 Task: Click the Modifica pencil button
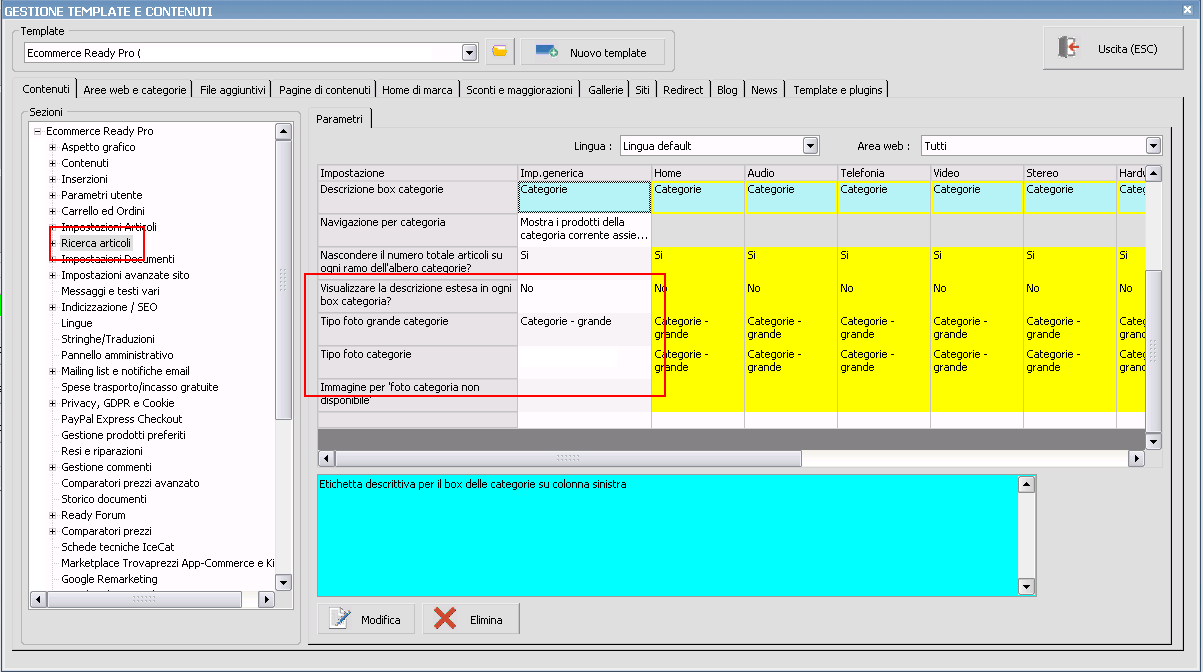pos(366,620)
